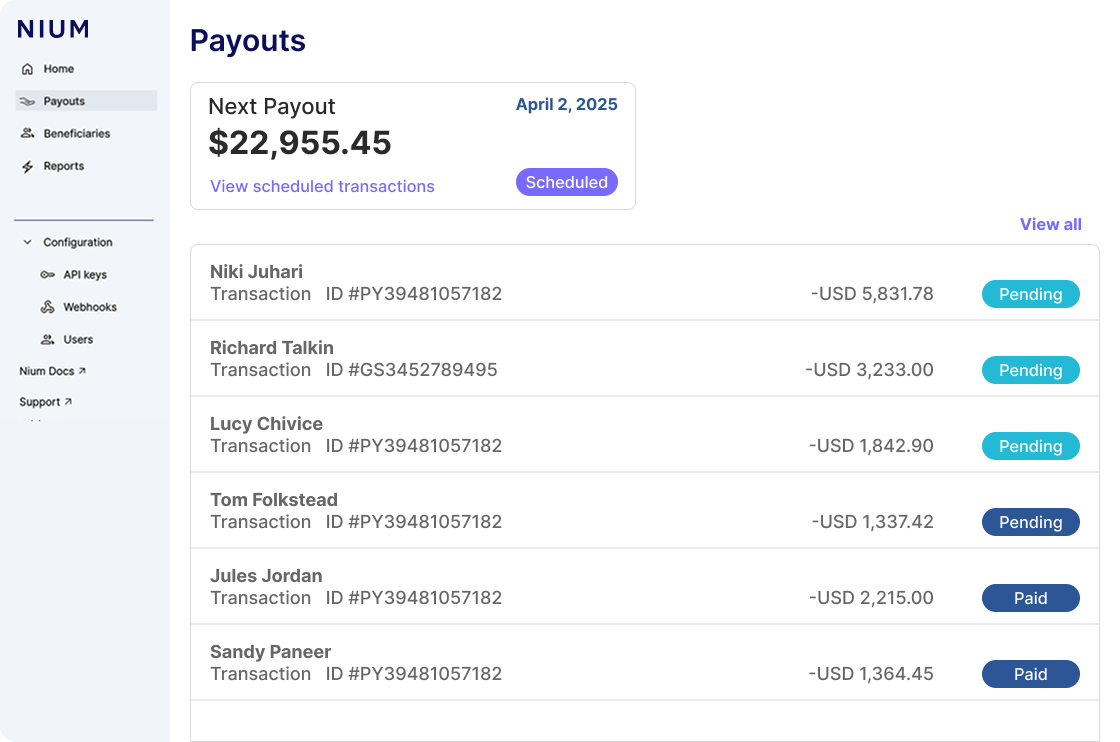Viewport: 1120px width, 742px height.
Task: Click the Beneficiaries person icon
Action: (x=27, y=133)
